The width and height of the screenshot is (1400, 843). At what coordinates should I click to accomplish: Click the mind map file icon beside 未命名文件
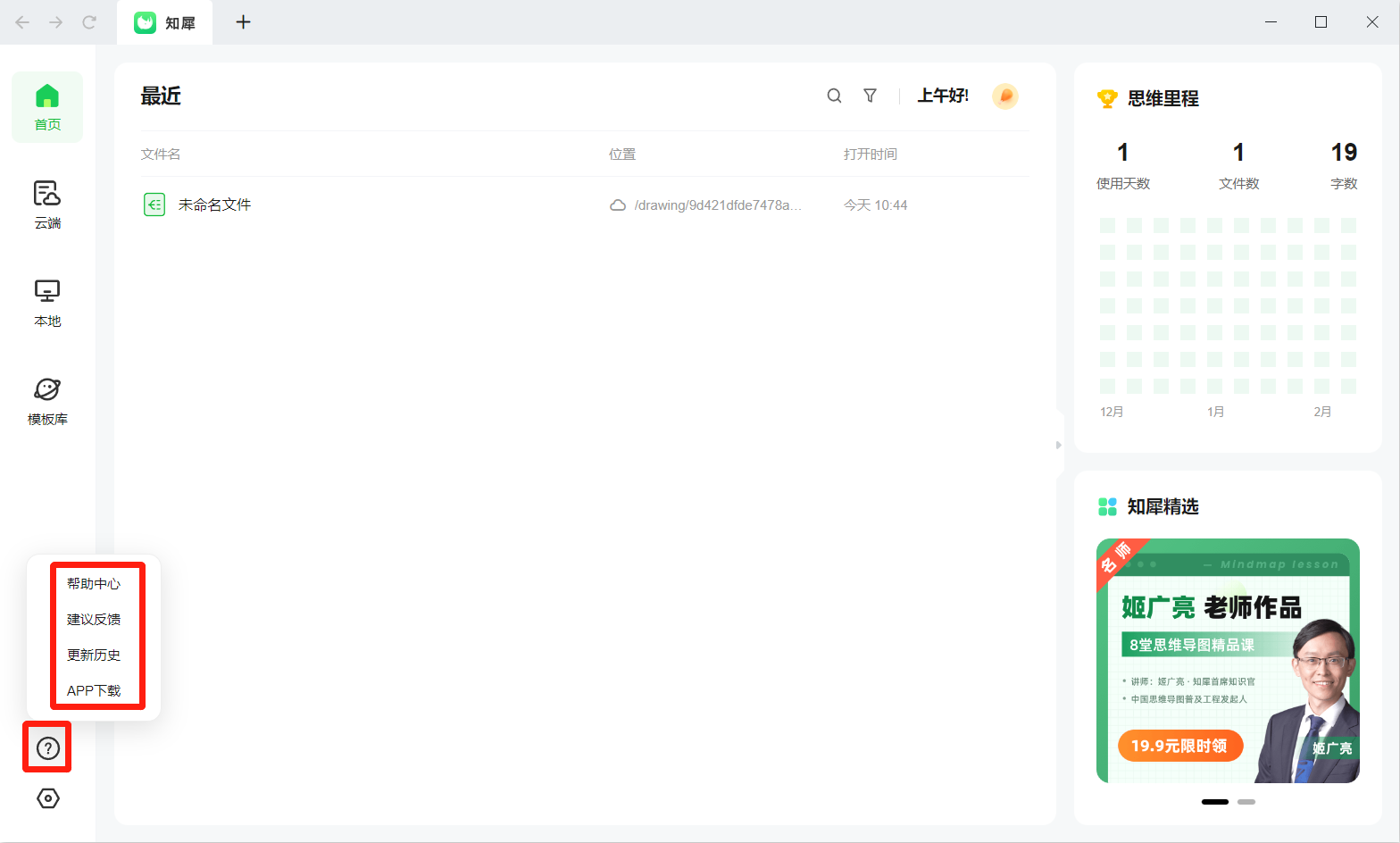pos(154,204)
